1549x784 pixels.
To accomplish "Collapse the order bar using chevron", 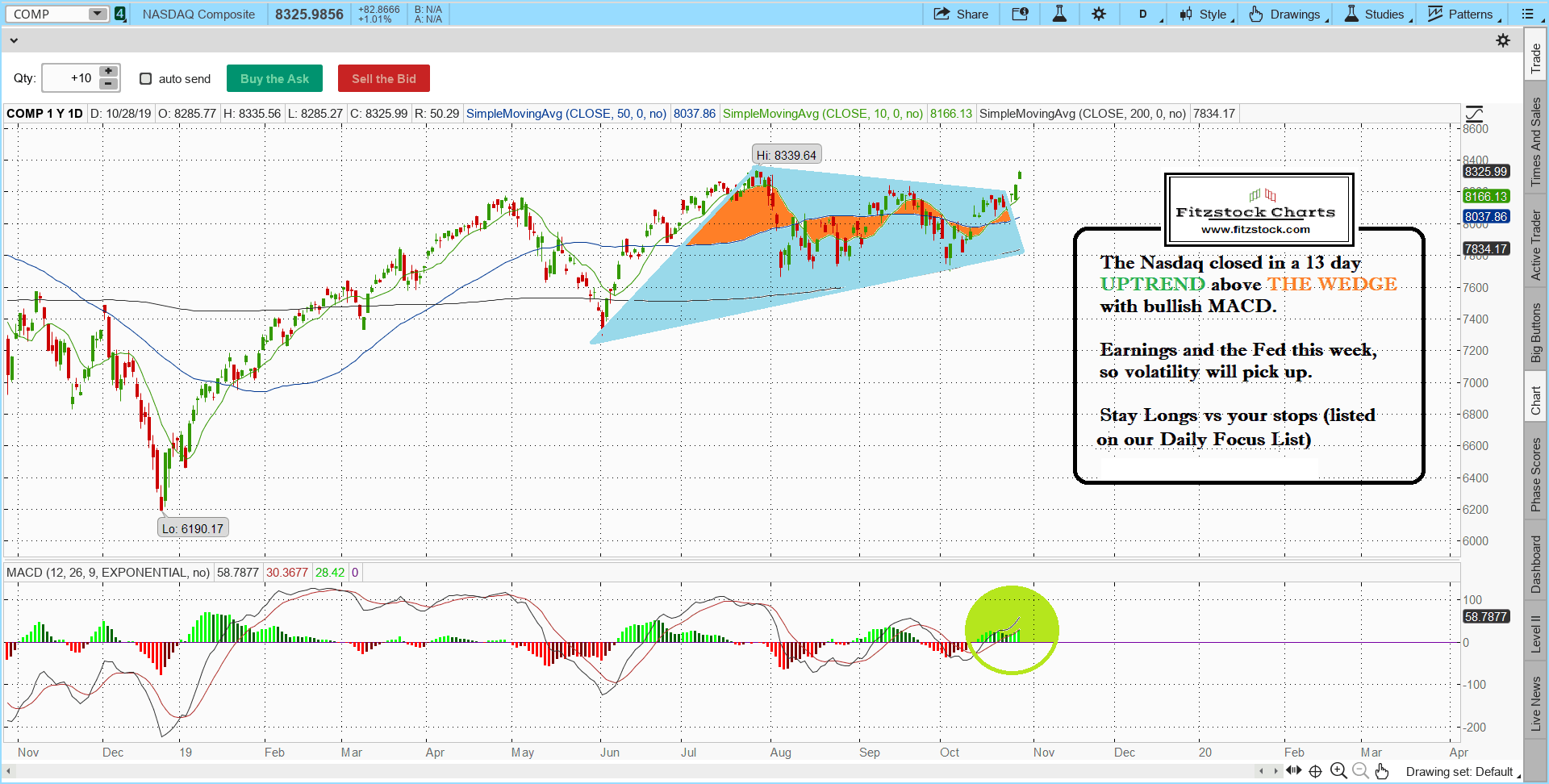I will [14, 40].
